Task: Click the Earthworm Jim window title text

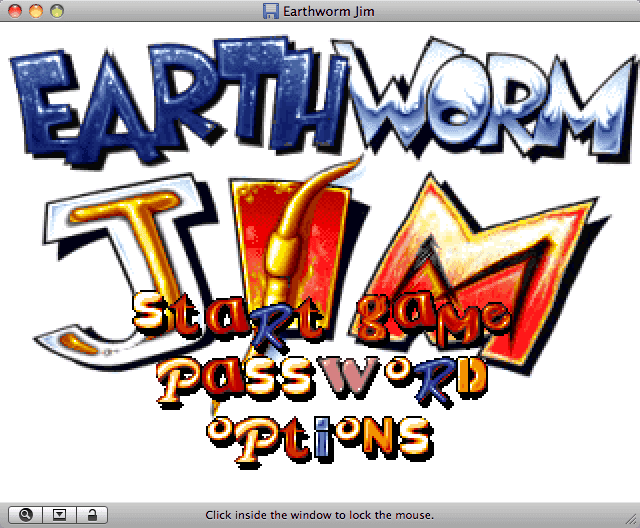Action: tap(329, 11)
